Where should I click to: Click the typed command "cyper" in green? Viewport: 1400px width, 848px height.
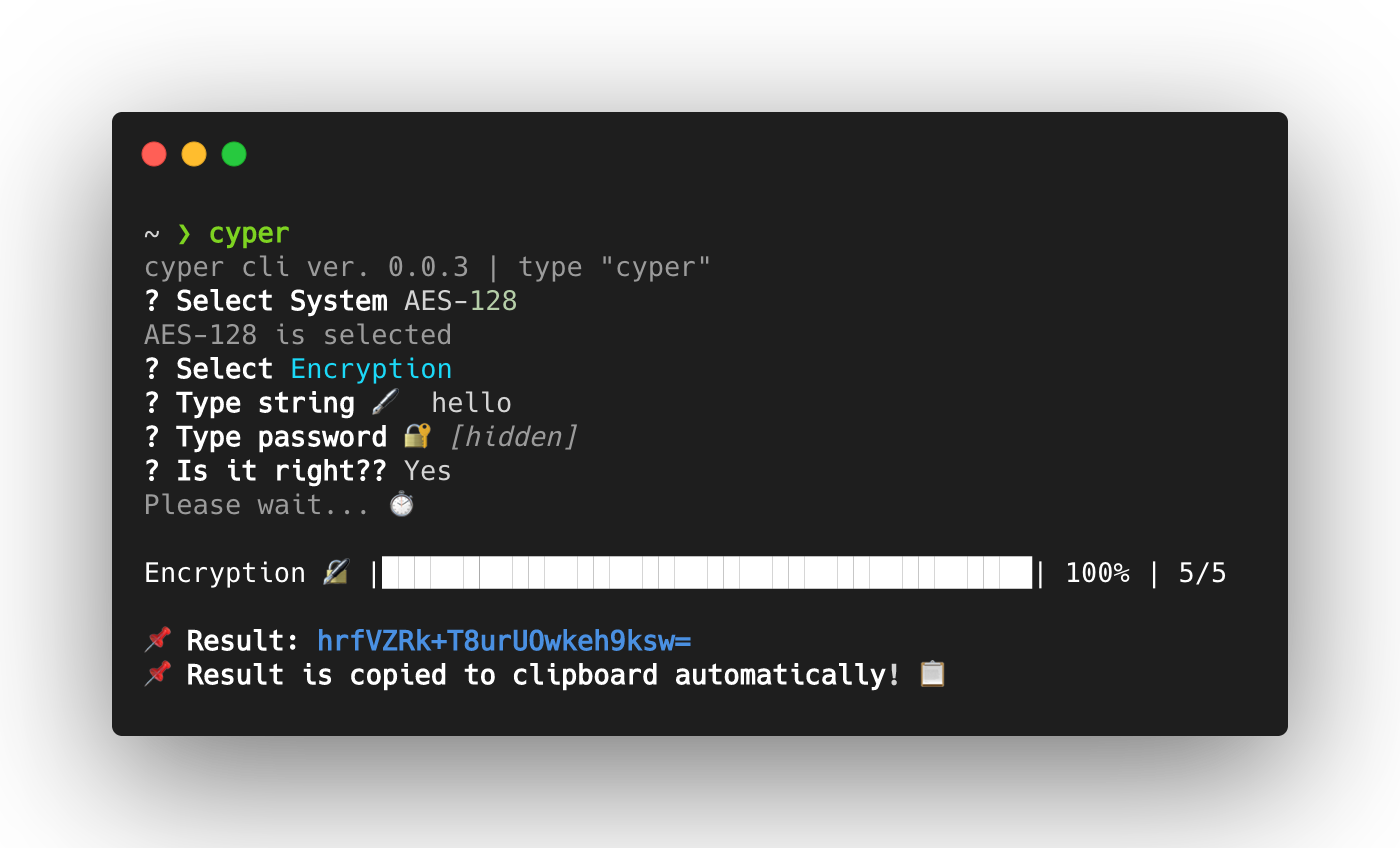(249, 234)
